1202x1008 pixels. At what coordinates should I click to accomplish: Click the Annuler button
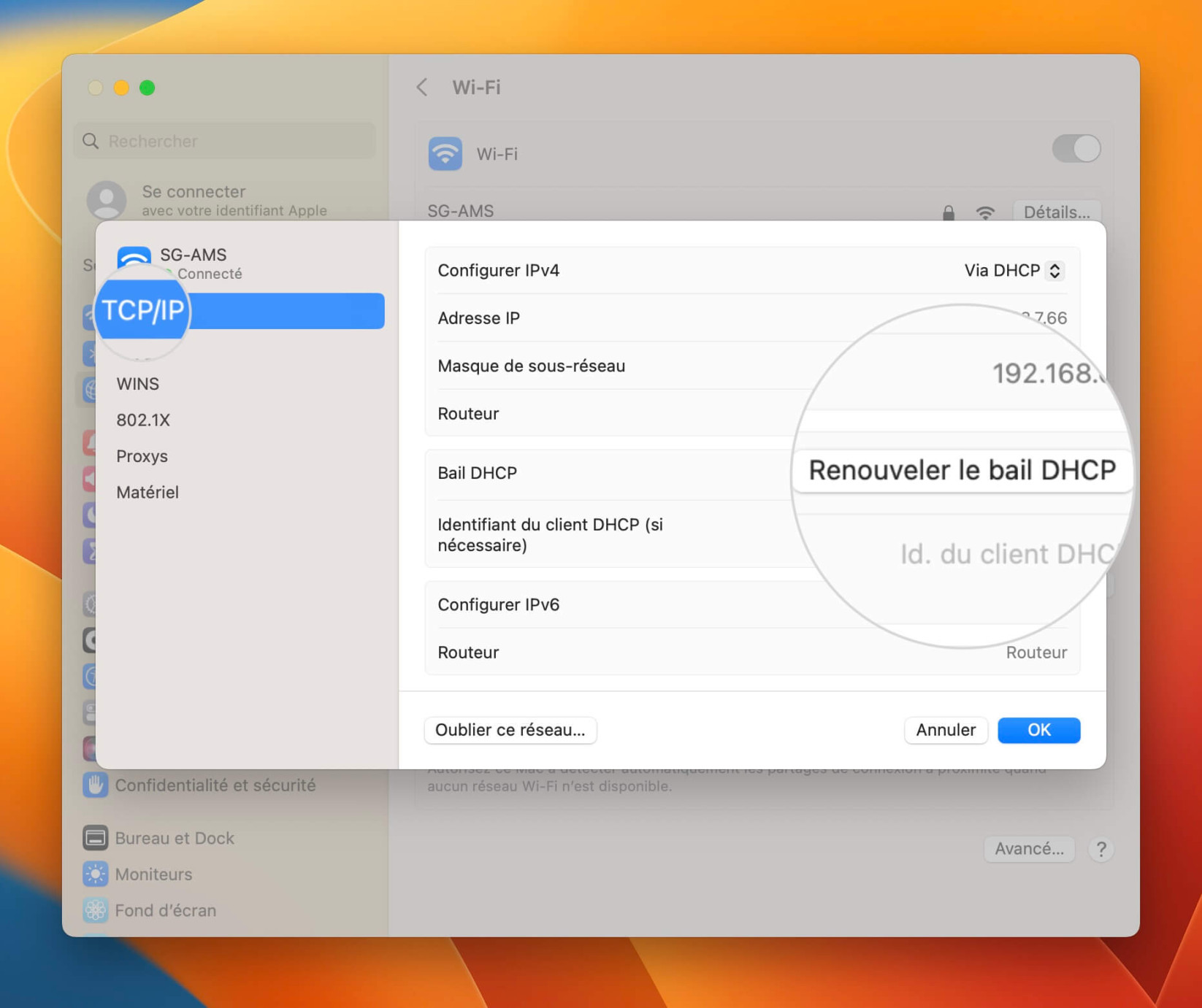pos(946,730)
